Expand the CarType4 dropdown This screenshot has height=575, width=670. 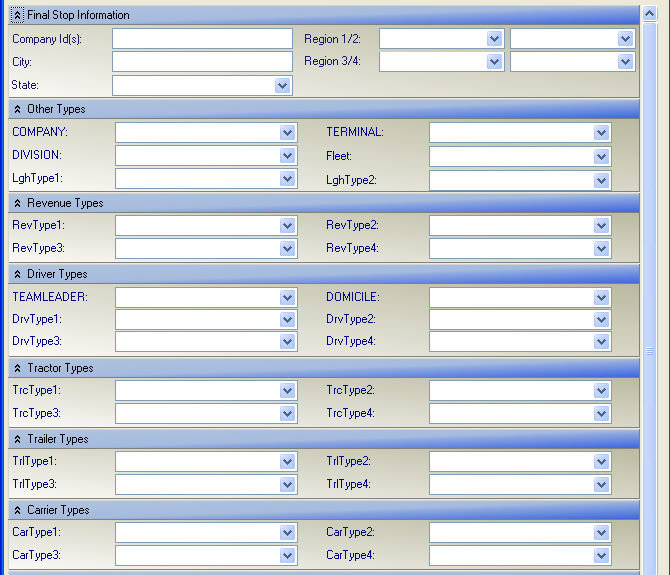click(x=601, y=556)
